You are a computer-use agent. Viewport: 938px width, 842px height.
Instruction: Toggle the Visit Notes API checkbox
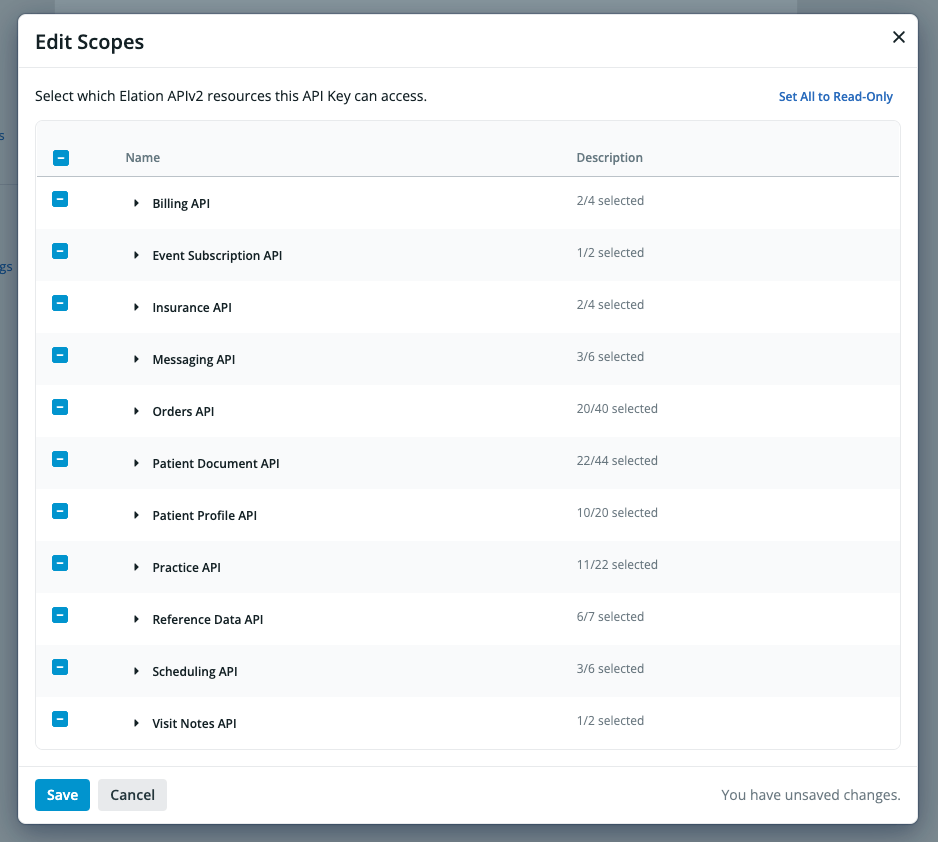tap(60, 719)
